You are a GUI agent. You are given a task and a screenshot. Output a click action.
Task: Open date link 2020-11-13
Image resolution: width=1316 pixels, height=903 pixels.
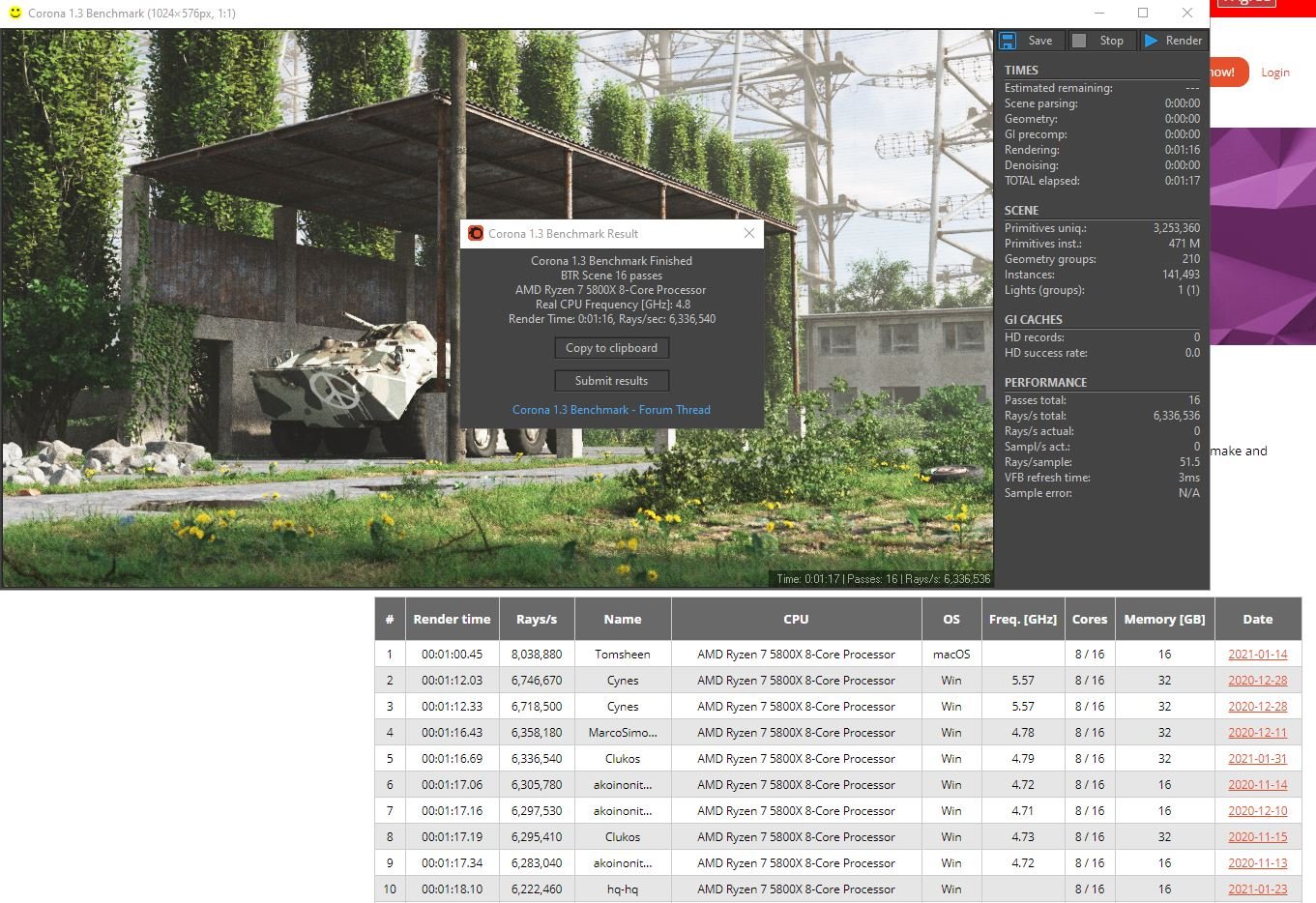(1258, 863)
